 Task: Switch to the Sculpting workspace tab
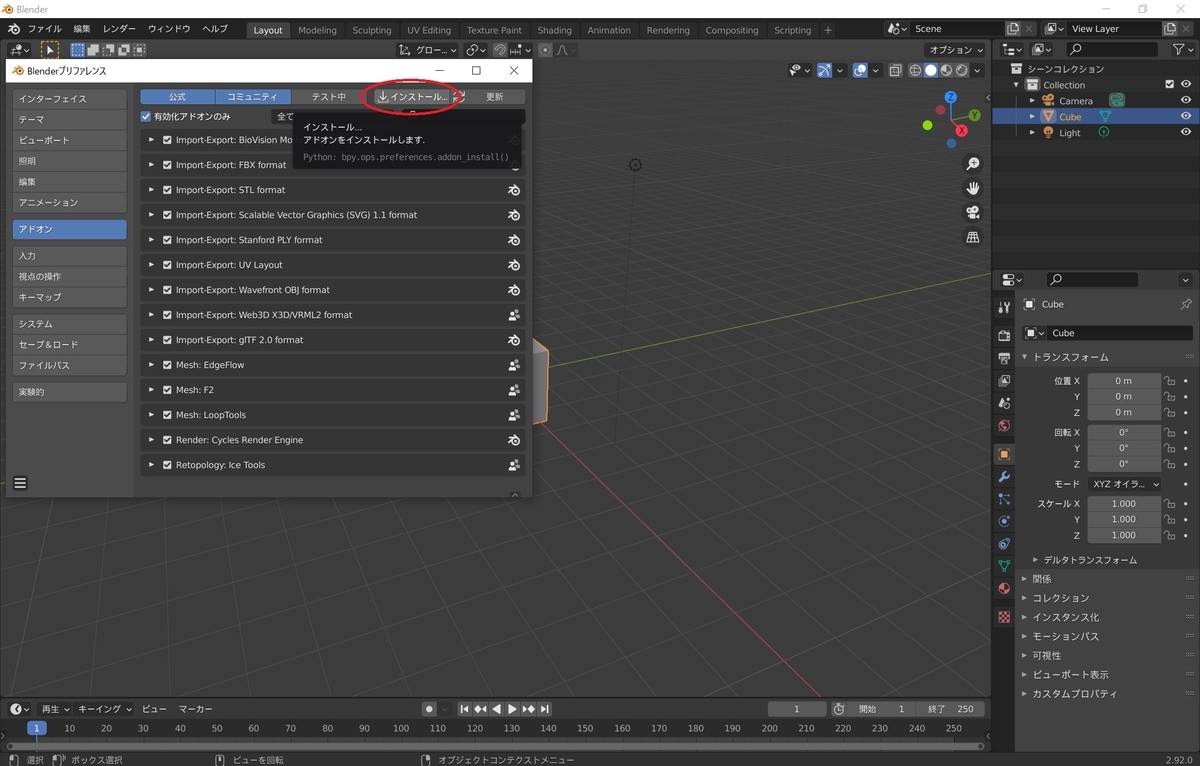pyautogui.click(x=372, y=30)
